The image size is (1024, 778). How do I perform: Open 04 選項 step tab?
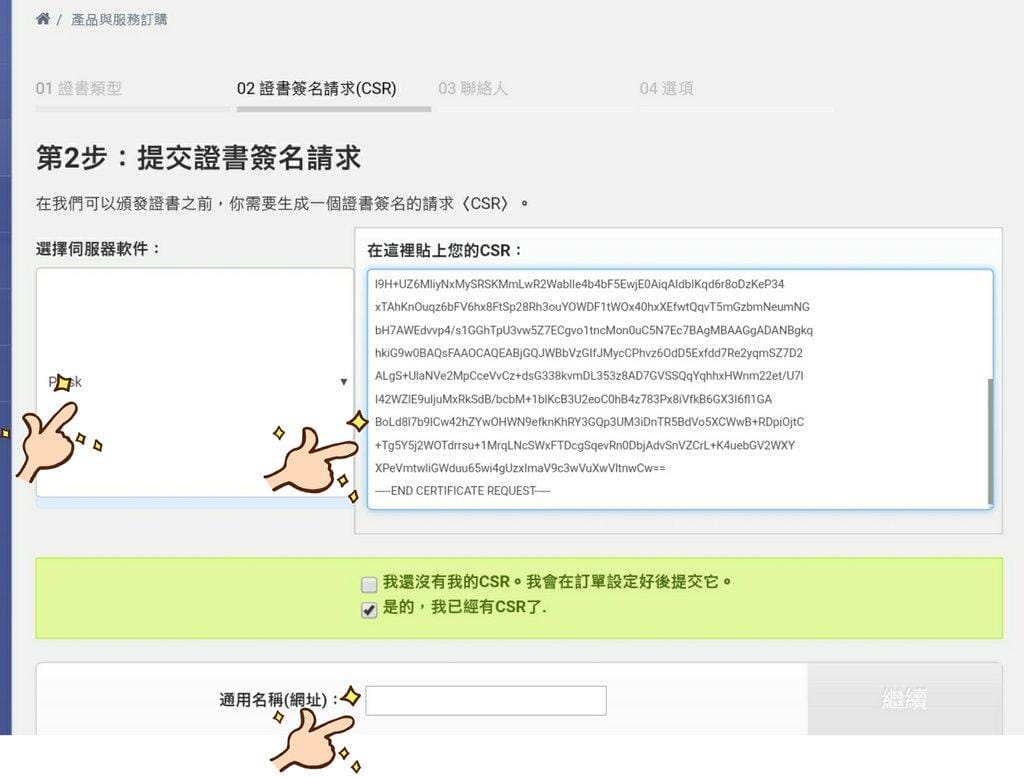click(666, 88)
